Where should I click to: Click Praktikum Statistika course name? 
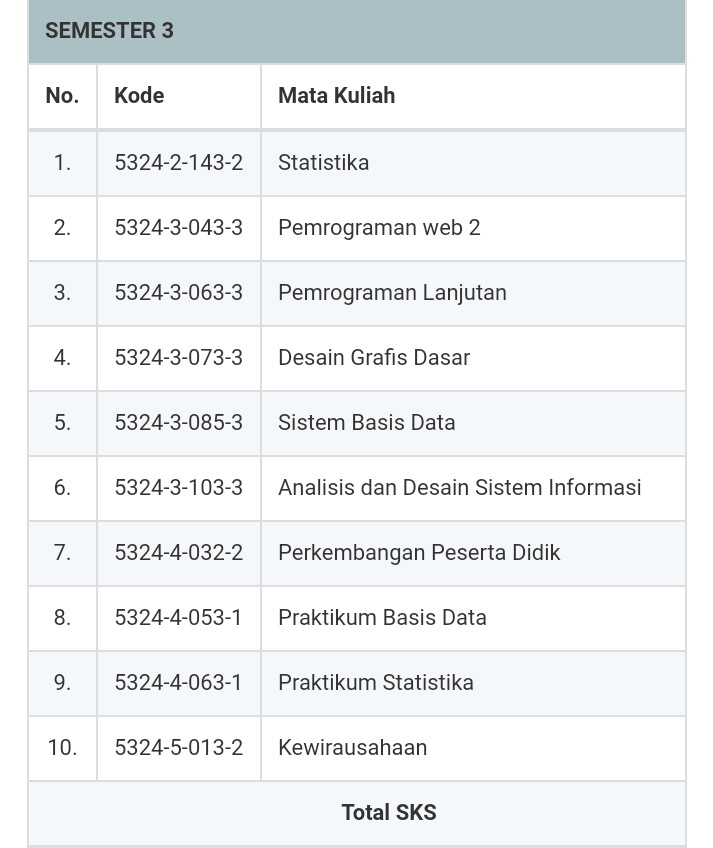coord(375,683)
